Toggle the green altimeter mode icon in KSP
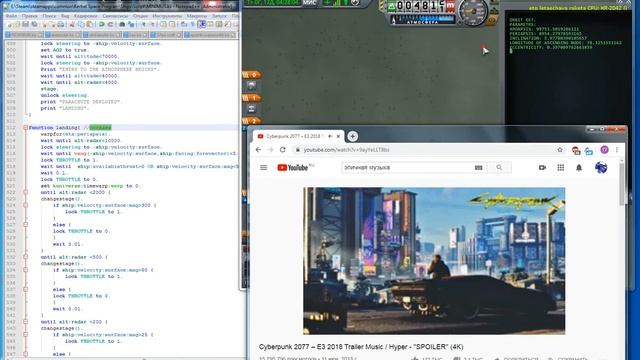Screen dimensions: 640x360 [x=391, y=6]
